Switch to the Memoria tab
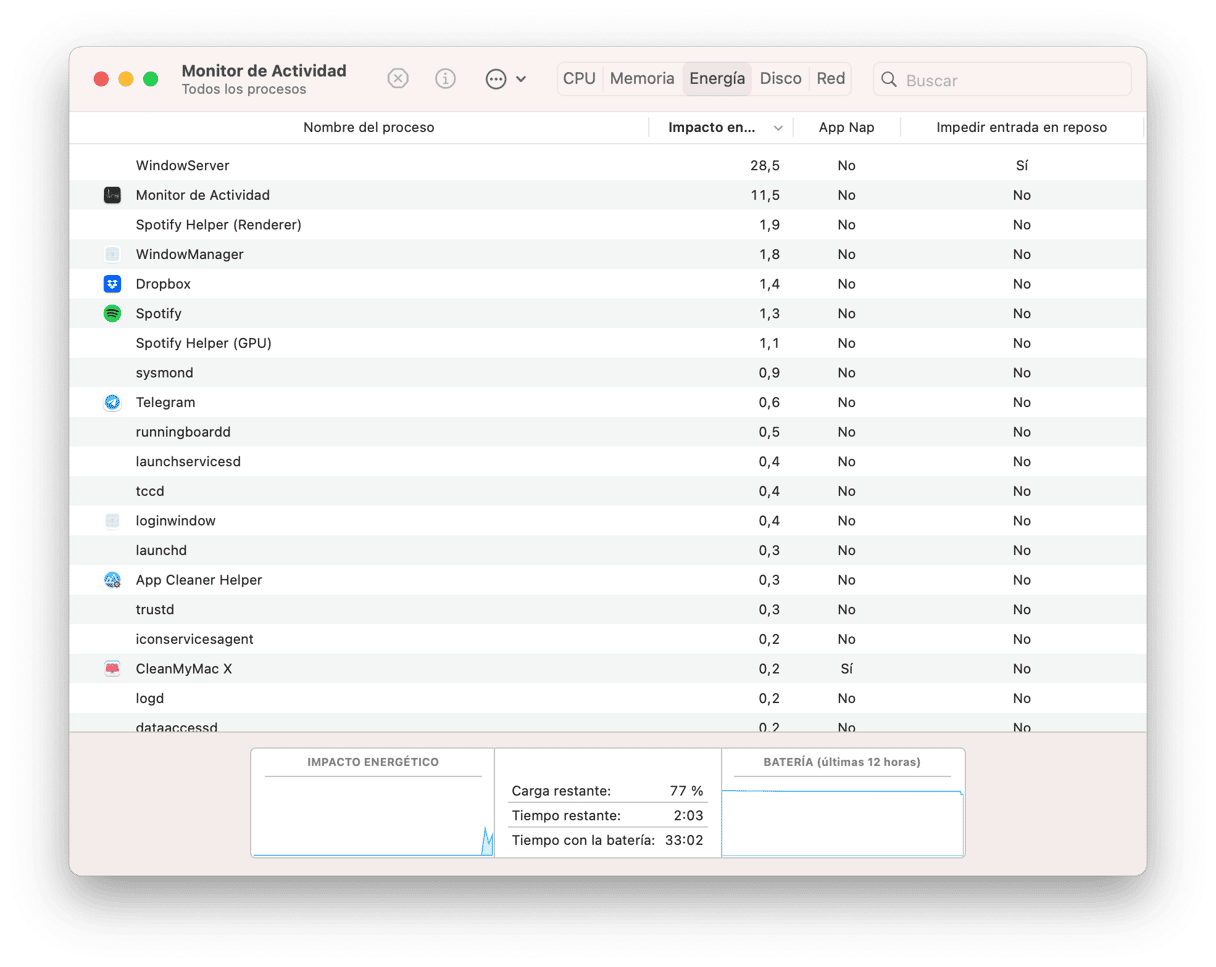1216x967 pixels. (642, 79)
